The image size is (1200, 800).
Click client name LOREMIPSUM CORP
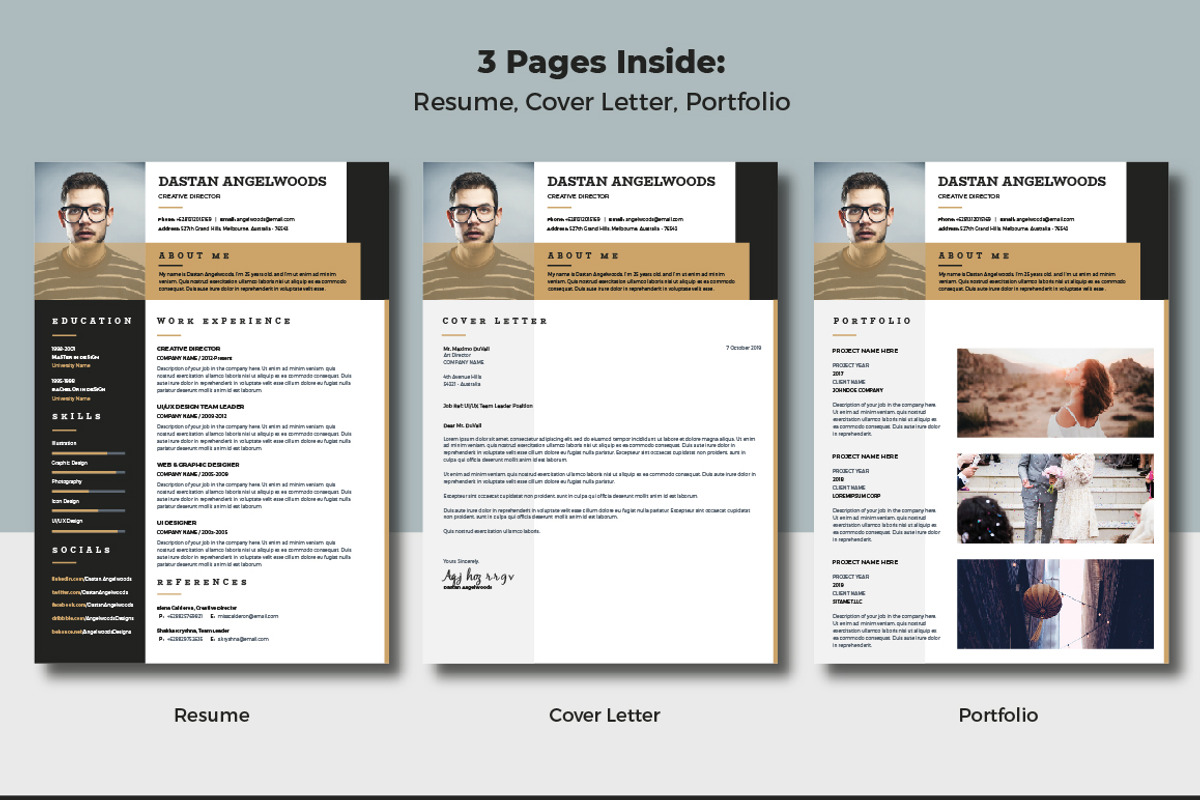(x=857, y=495)
